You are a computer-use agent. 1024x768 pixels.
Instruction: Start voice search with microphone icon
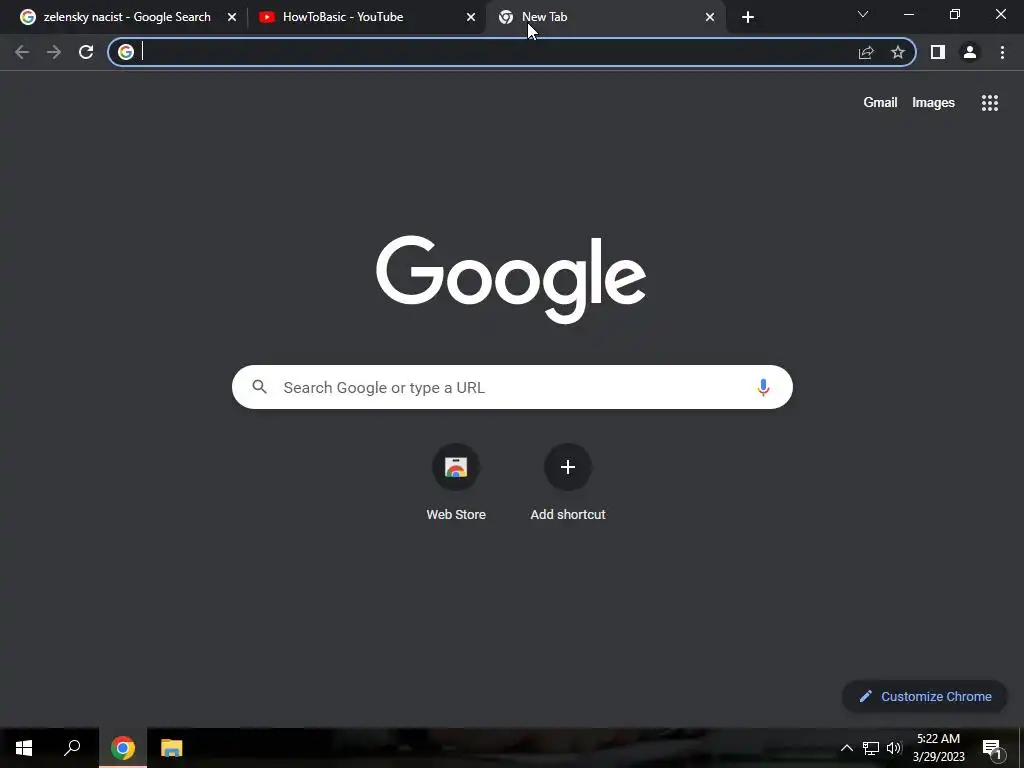763,387
